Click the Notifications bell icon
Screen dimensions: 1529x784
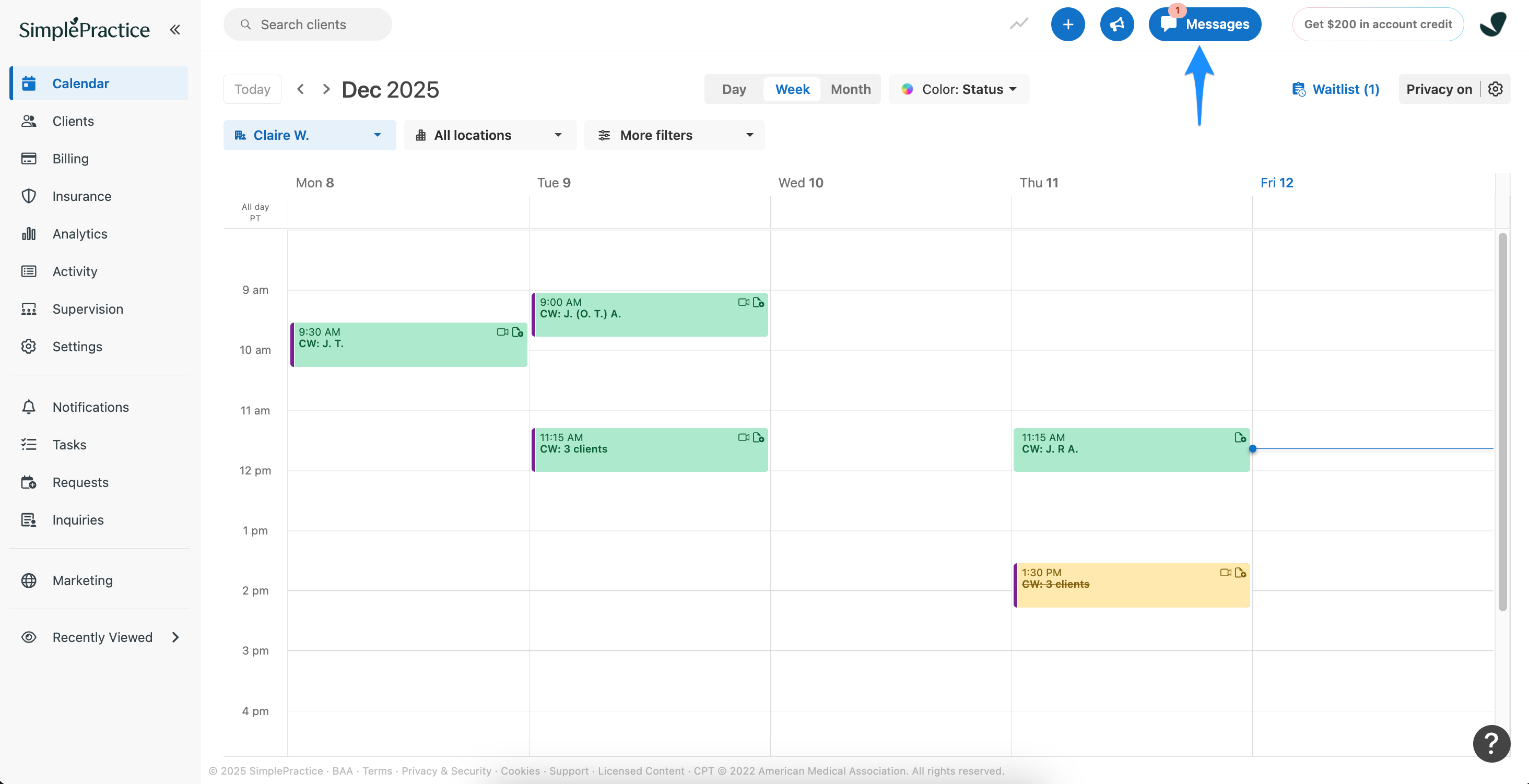click(x=29, y=407)
